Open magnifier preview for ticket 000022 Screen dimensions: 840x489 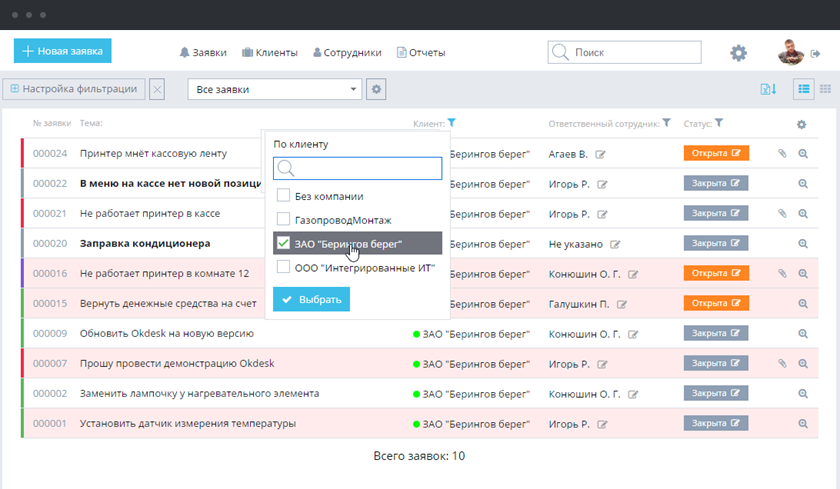802,184
